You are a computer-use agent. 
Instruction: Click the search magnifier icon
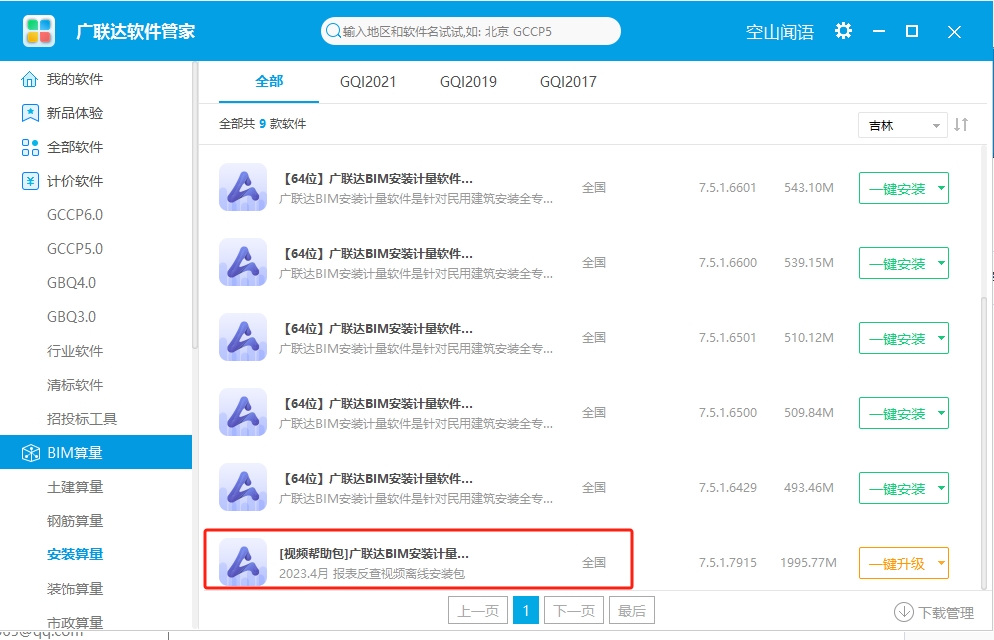(333, 30)
